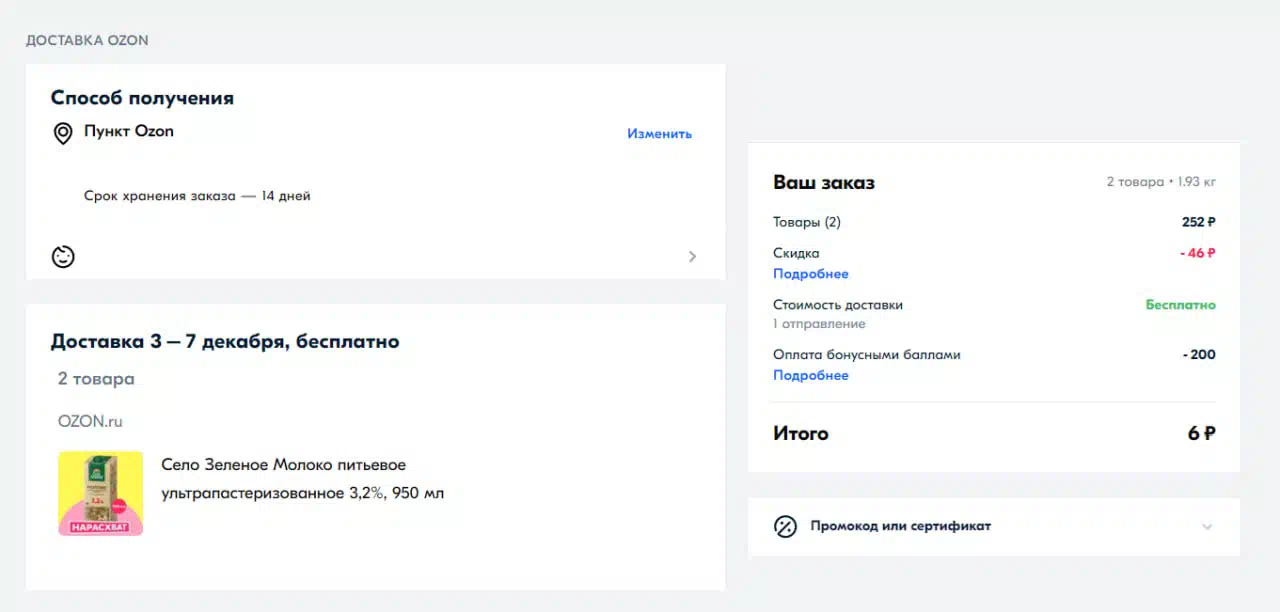Click the Стоимость доставки label
The width and height of the screenshot is (1280, 612).
click(x=838, y=305)
